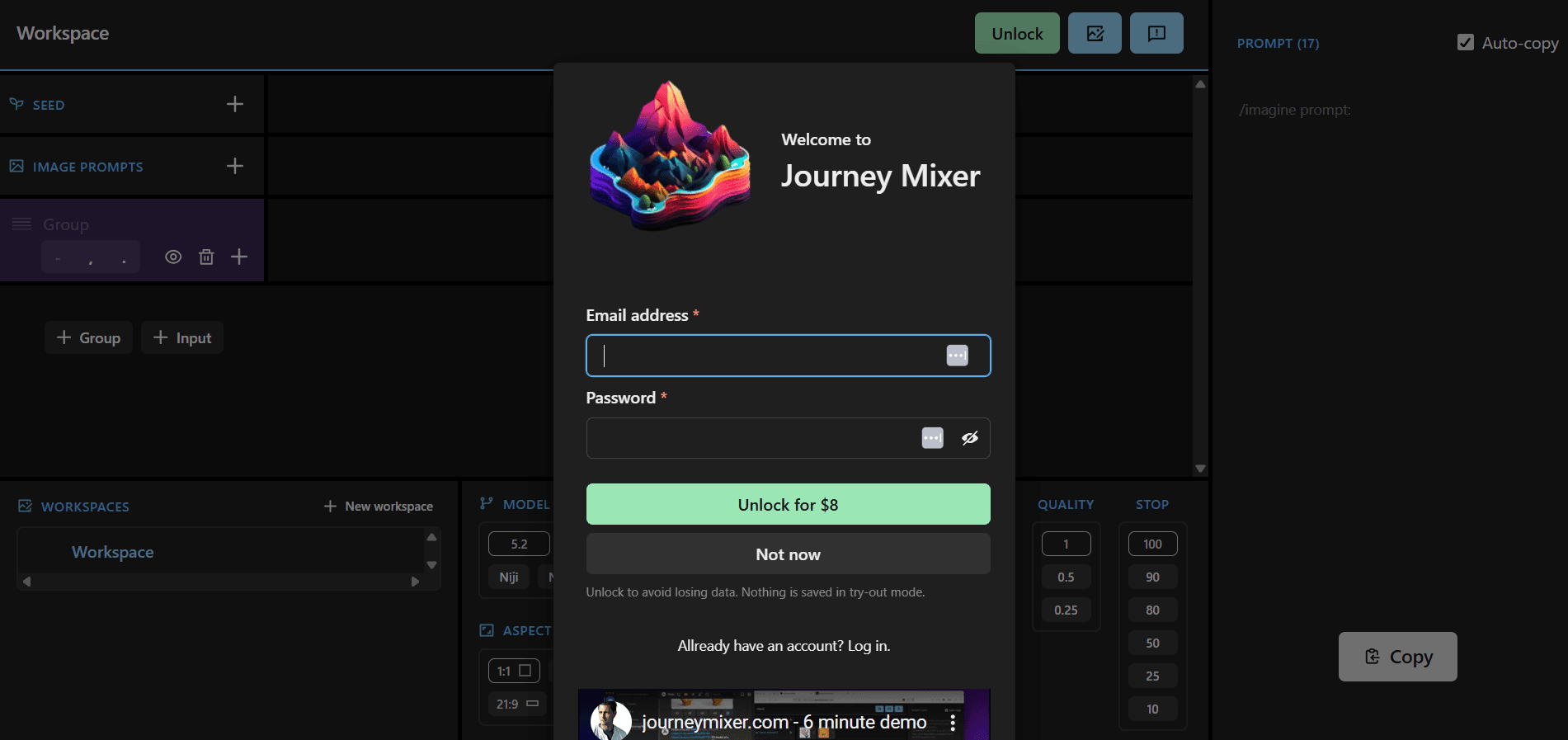Open the password manager icon in the password field
Image resolution: width=1568 pixels, height=740 pixels.
click(932, 438)
